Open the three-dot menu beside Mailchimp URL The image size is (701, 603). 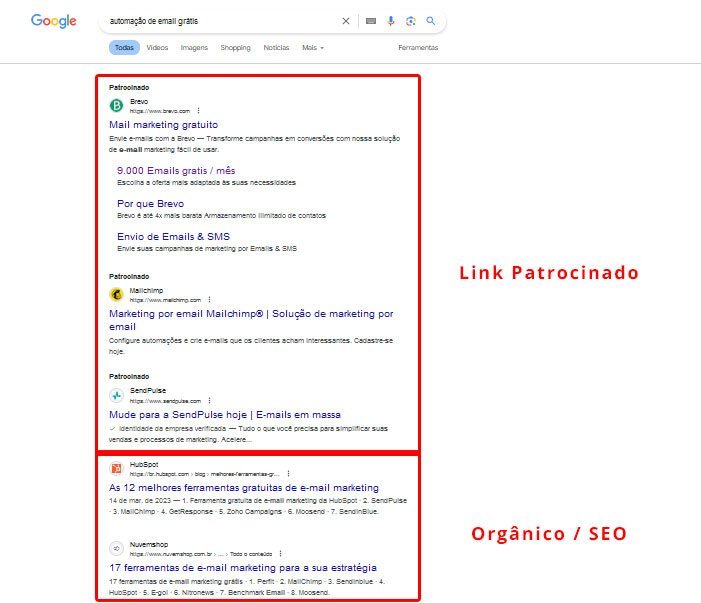(210, 299)
